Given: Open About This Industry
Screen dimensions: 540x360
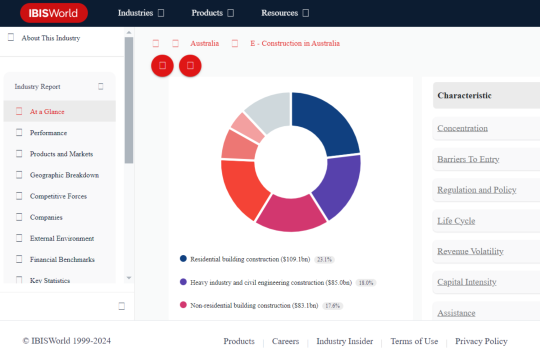Looking at the screenshot, I should pos(51,38).
